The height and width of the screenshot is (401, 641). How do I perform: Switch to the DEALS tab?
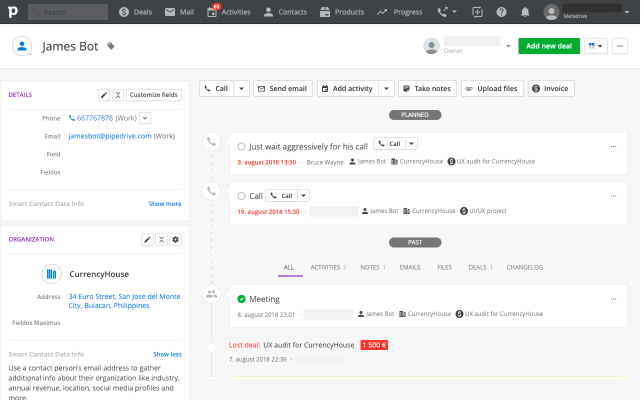point(480,267)
